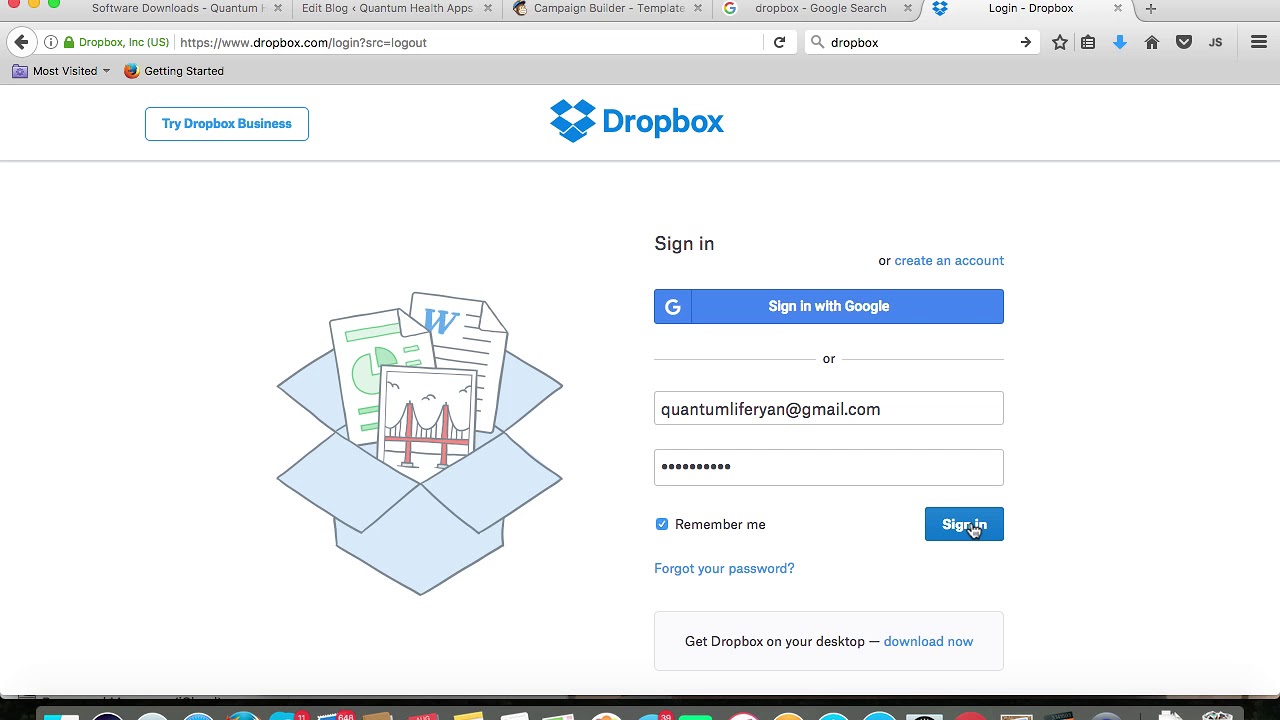
Task: Open the Pocket icon in toolbar
Action: [1184, 42]
